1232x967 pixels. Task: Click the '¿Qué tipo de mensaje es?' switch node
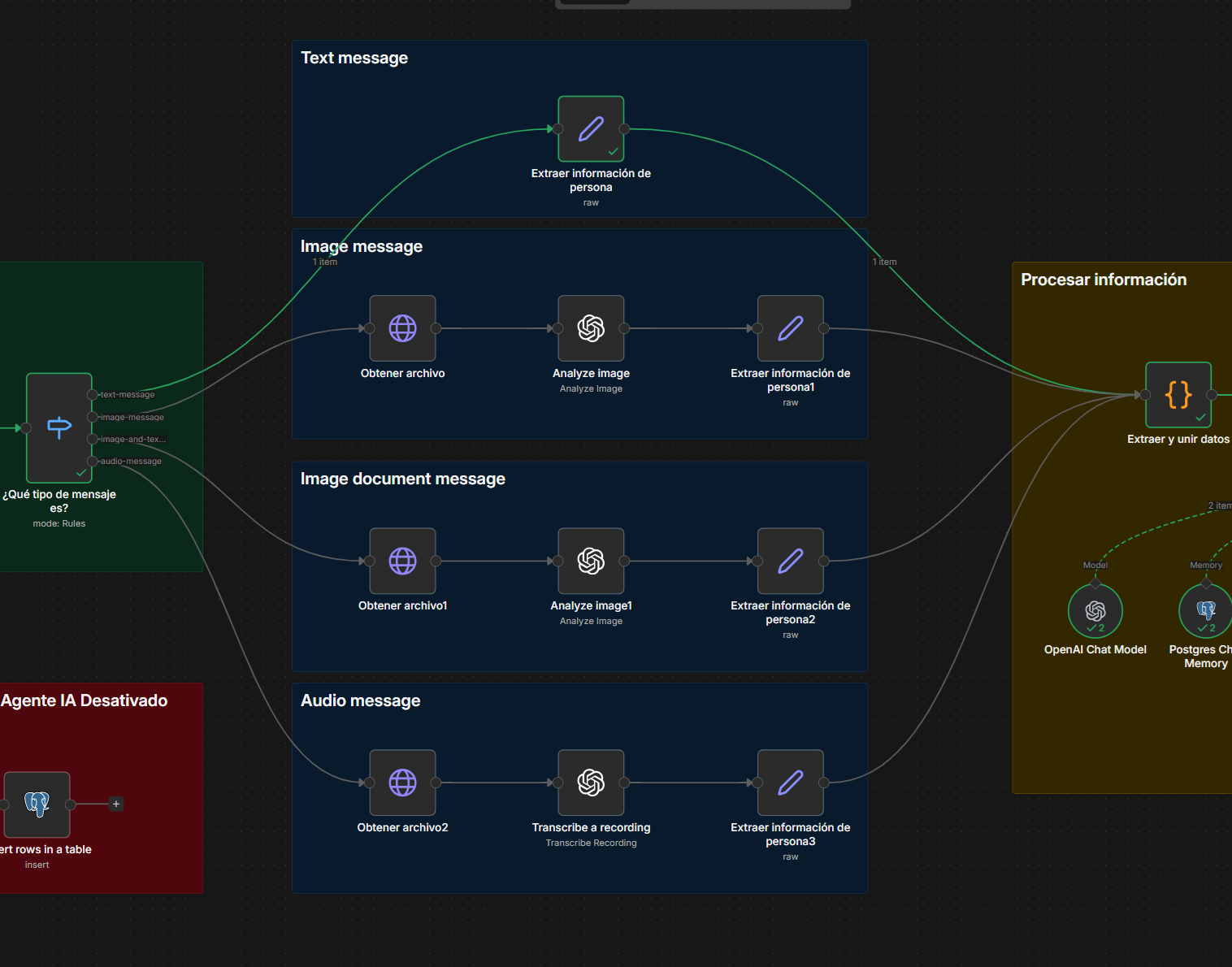pyautogui.click(x=59, y=427)
